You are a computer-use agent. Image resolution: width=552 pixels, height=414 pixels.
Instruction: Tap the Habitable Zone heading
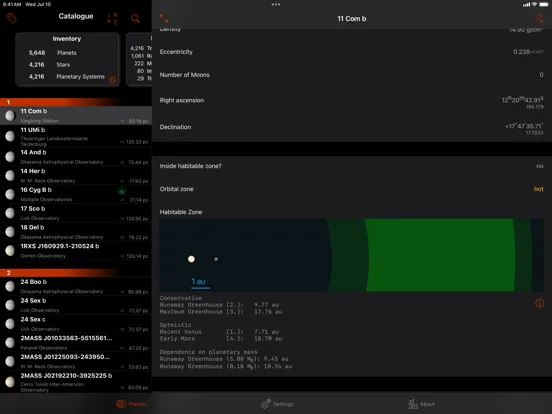181,212
